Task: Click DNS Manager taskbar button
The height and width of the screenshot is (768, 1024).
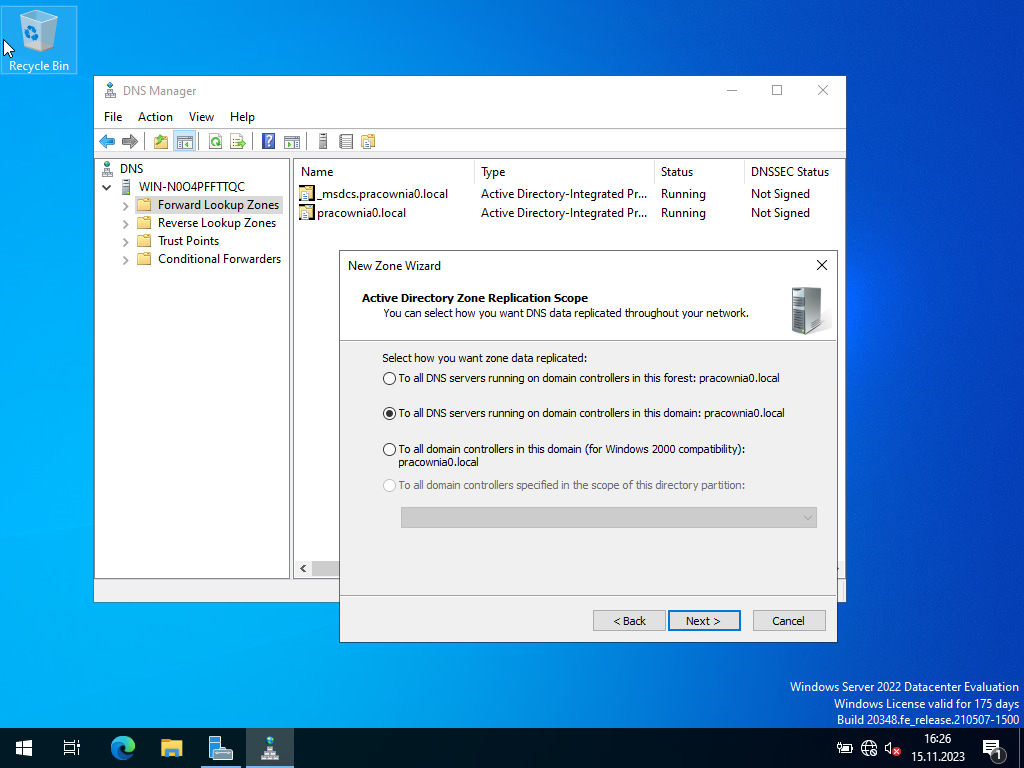Action: [270, 748]
